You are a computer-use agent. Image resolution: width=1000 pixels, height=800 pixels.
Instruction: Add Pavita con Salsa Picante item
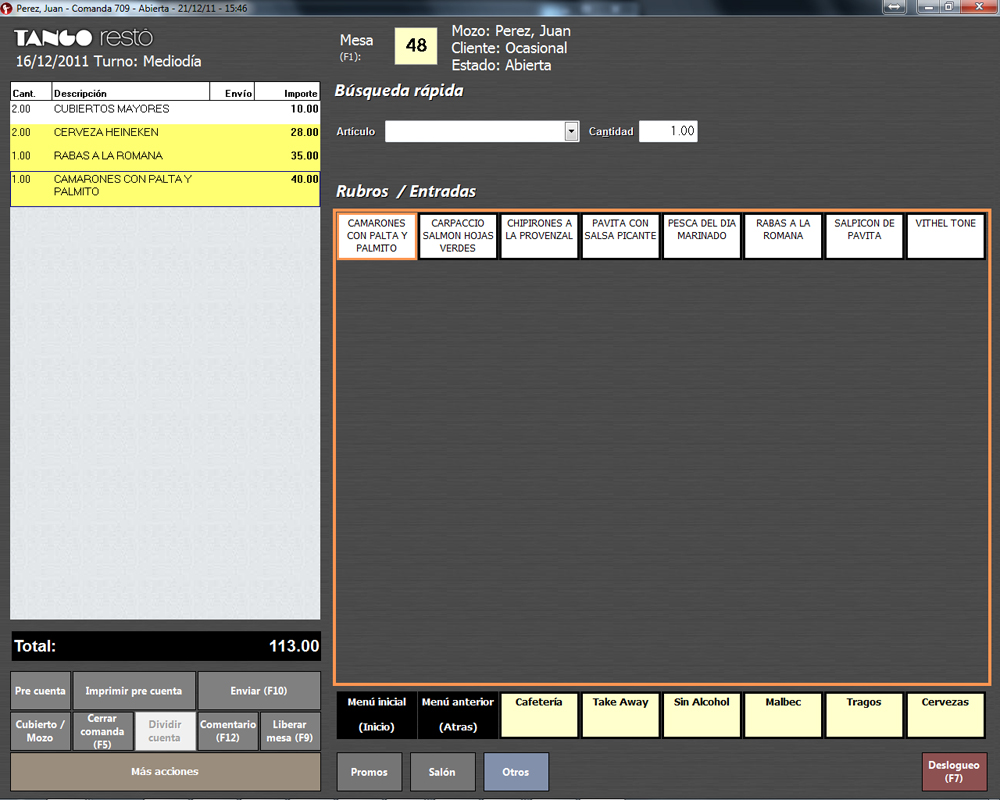pyautogui.click(x=621, y=236)
